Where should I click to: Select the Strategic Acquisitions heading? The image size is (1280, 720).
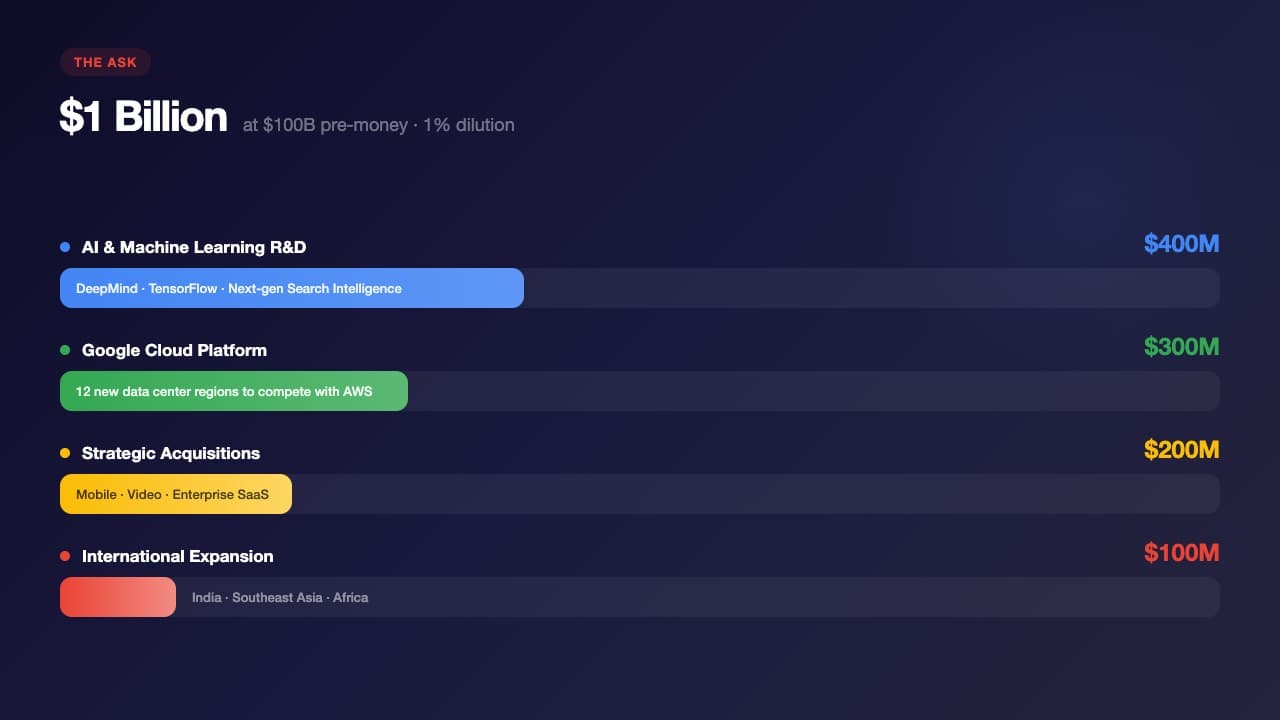click(171, 453)
